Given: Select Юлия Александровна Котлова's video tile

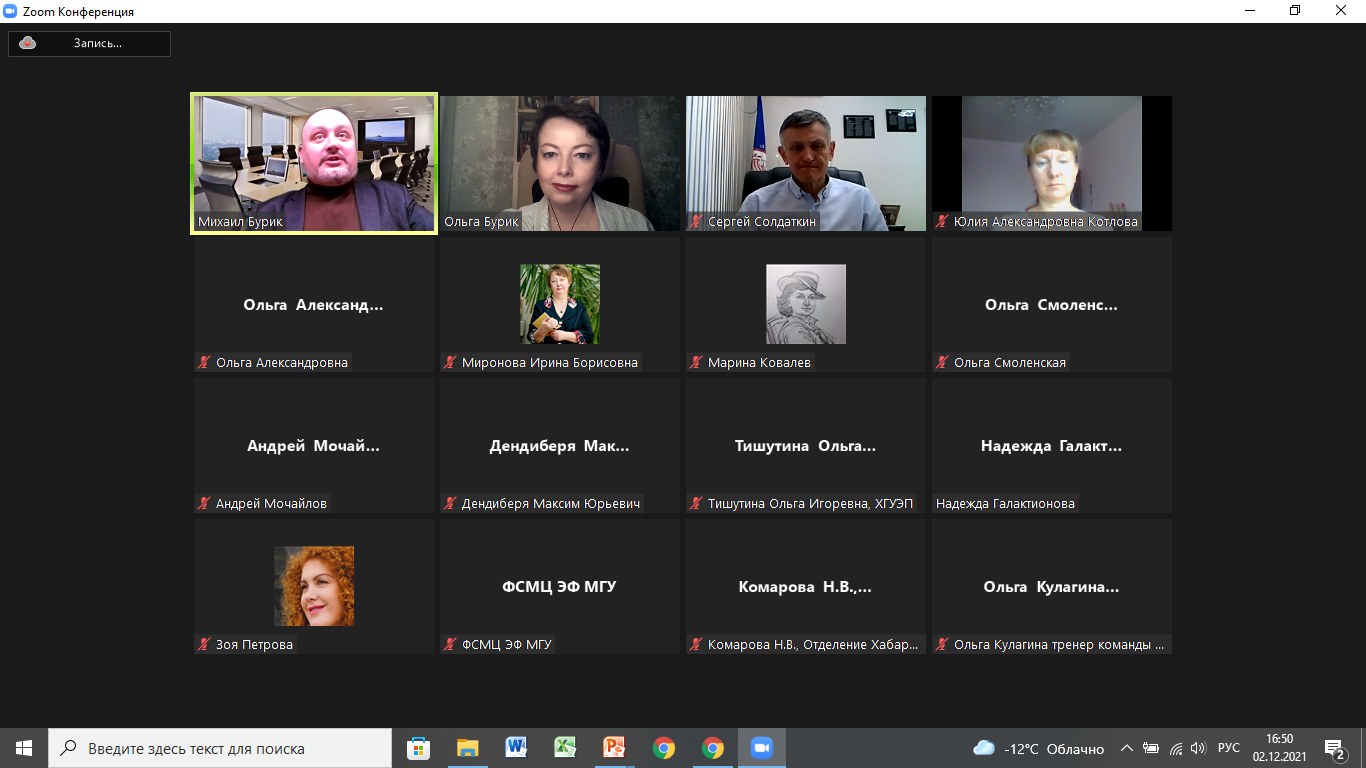Looking at the screenshot, I should pos(1052,164).
